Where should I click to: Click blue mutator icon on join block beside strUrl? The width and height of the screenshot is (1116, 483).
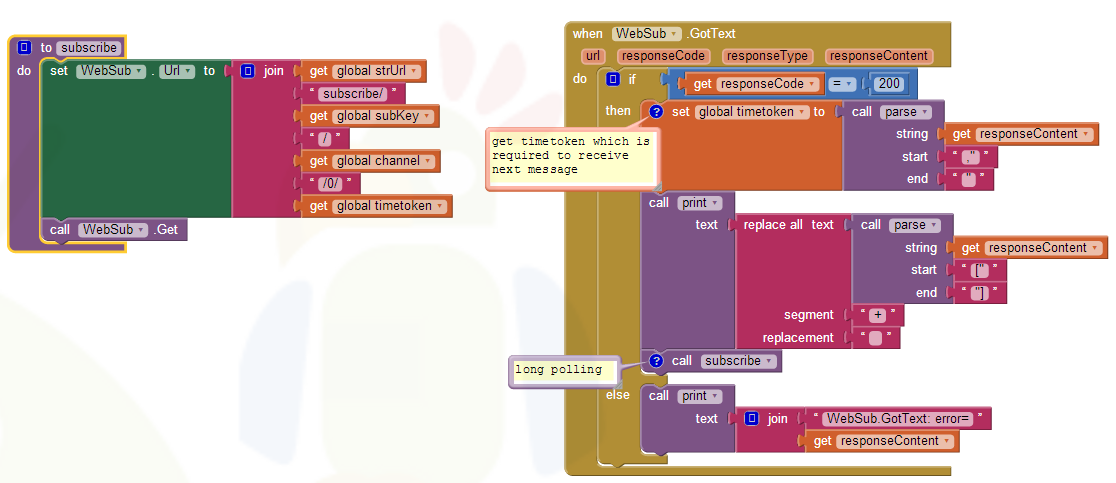[247, 71]
